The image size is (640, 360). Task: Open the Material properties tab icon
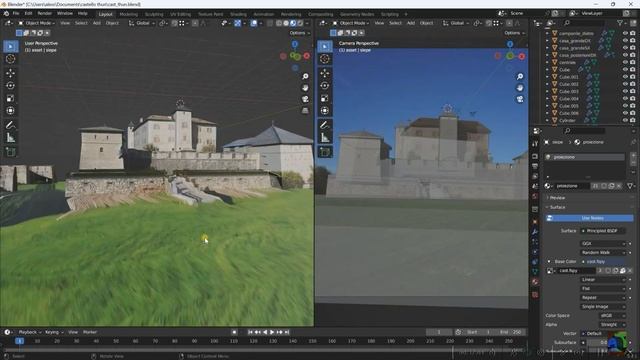click(535, 282)
